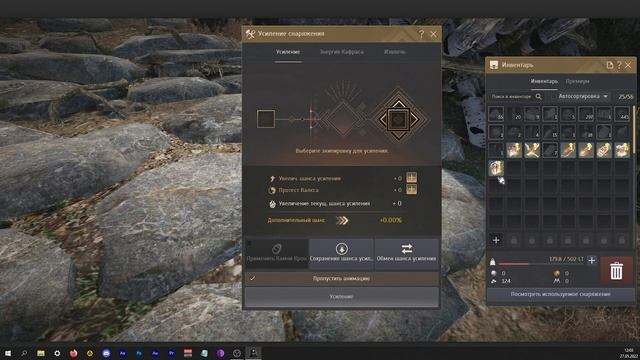Click the empty square equipment slot for enhancement
This screenshot has height=360, width=640.
(x=266, y=119)
